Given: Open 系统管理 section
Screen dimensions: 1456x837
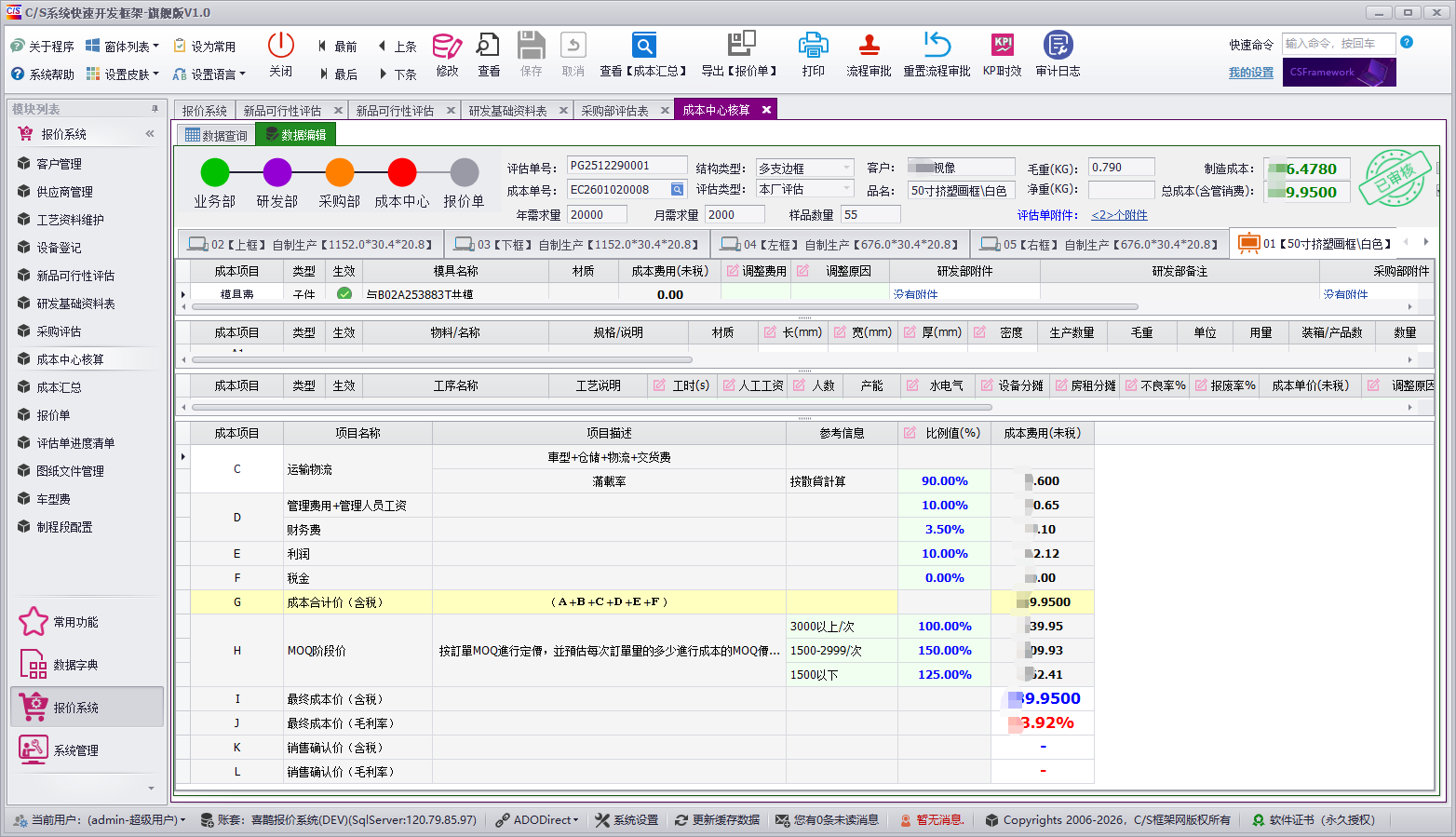Looking at the screenshot, I should [x=58, y=750].
